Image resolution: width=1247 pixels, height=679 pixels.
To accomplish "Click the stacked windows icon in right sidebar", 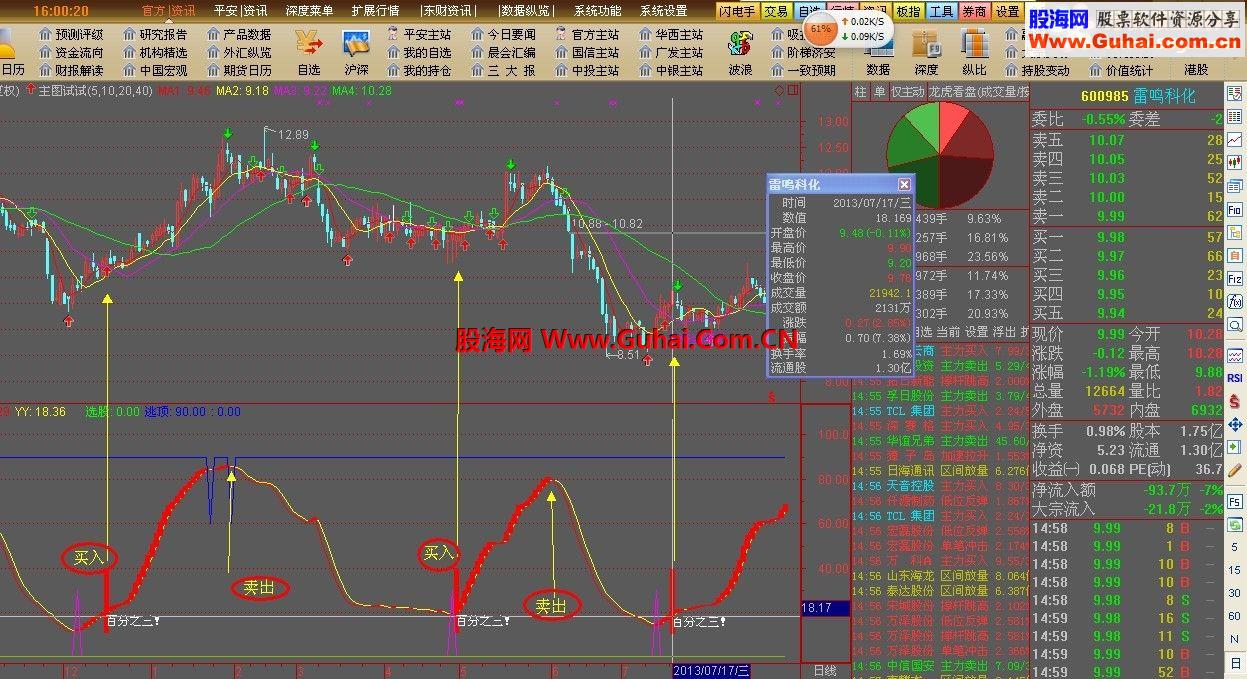I will coord(1233,185).
